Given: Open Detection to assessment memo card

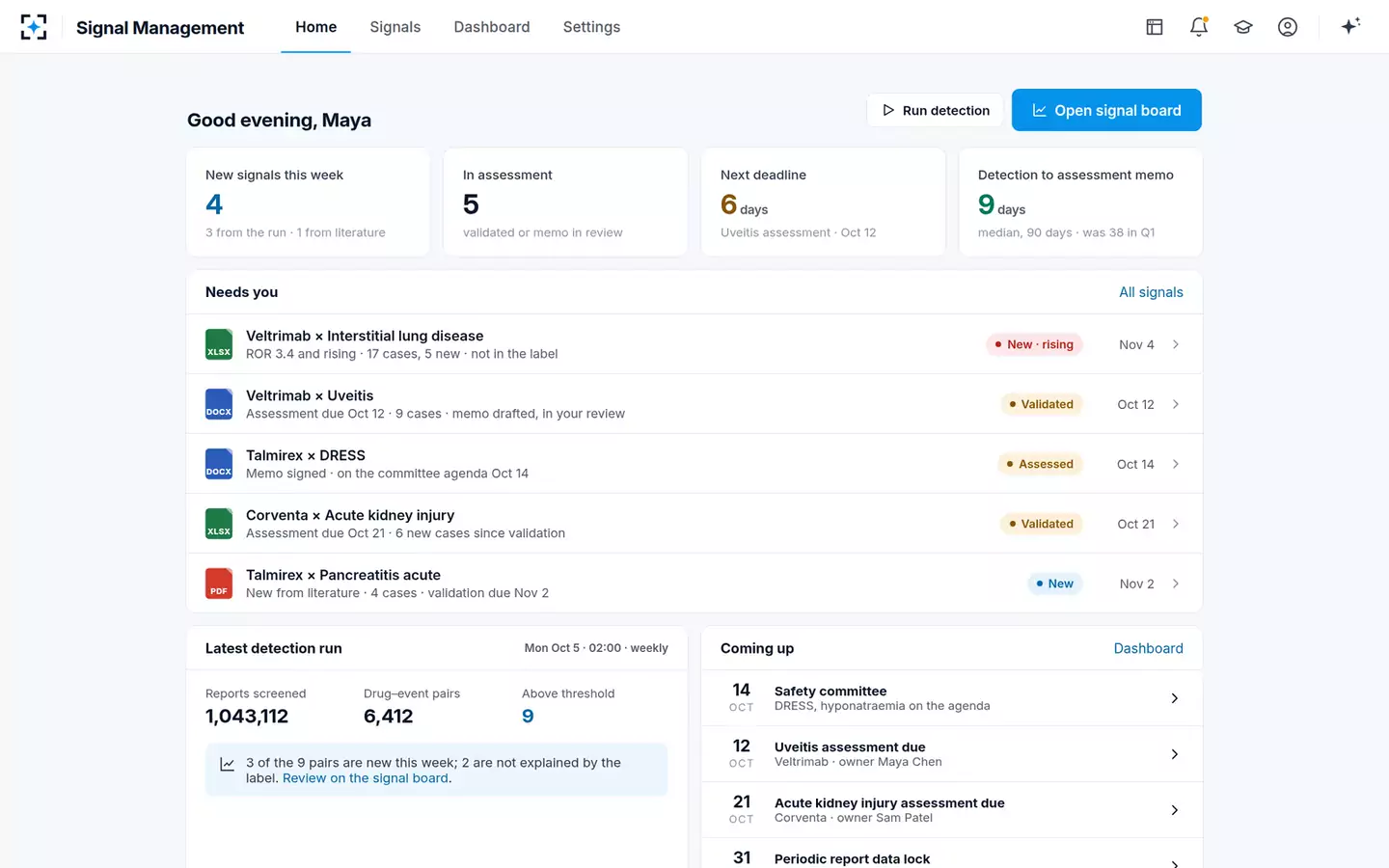Looking at the screenshot, I should pos(1080,202).
